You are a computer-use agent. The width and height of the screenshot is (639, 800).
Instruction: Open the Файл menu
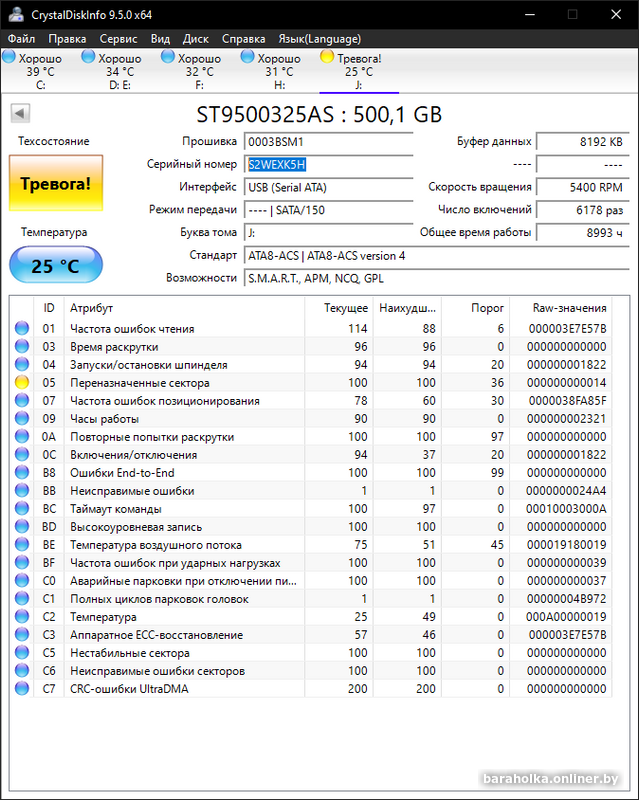(x=20, y=38)
